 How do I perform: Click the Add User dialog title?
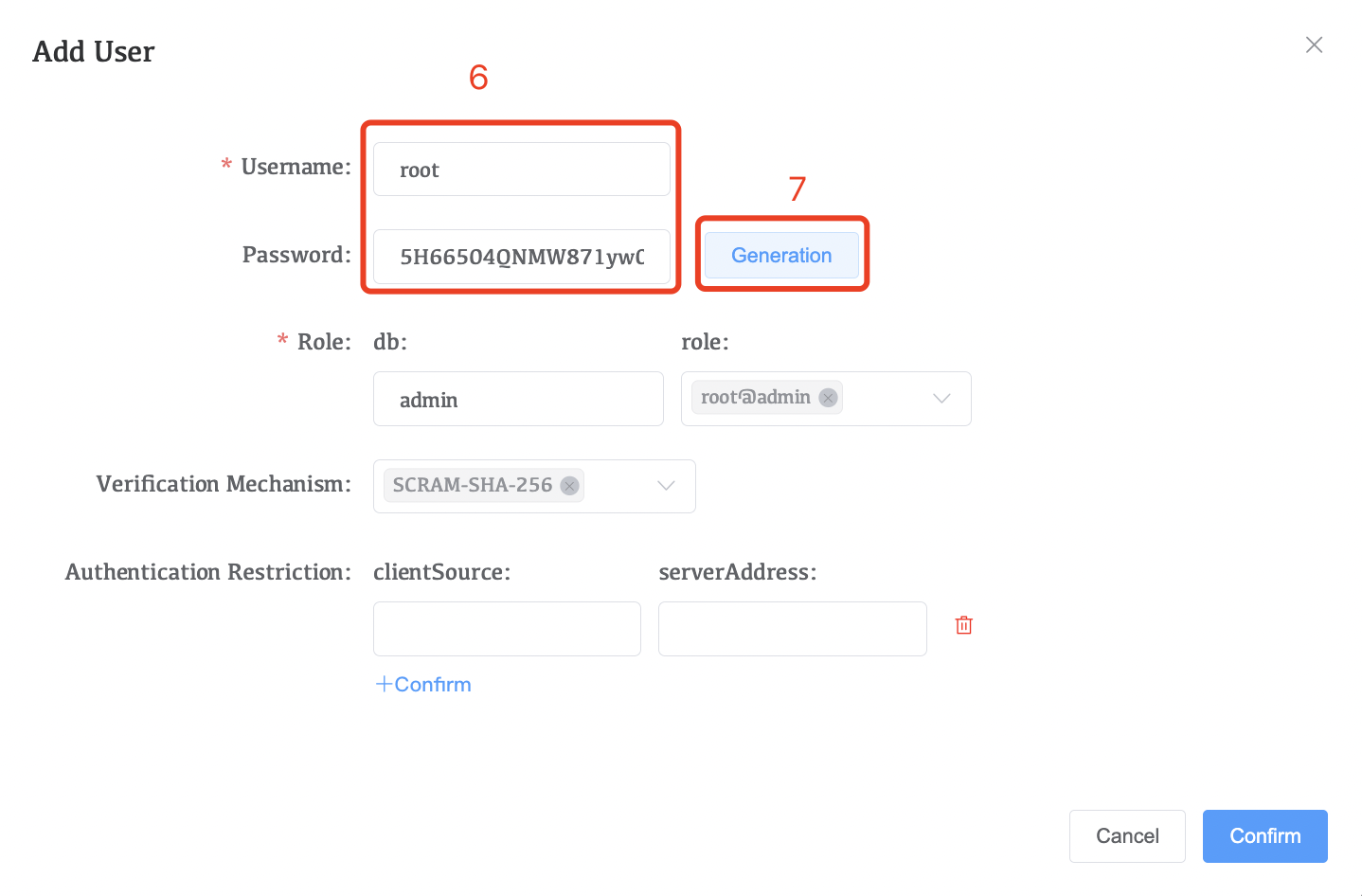pyautogui.click(x=94, y=52)
